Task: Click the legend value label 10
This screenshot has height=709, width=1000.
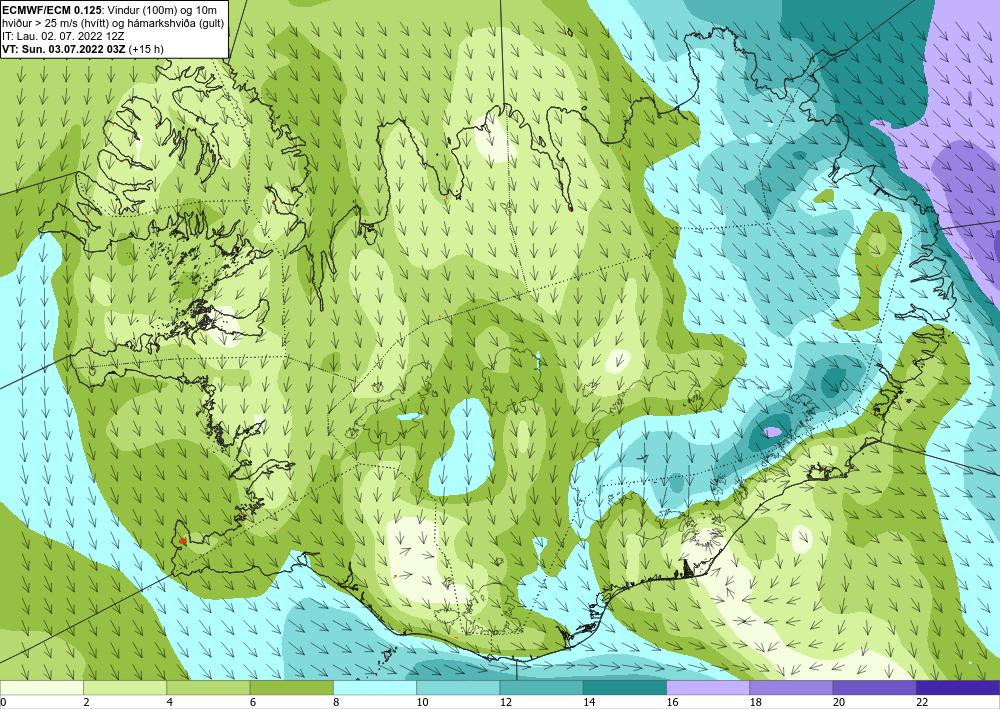Action: point(422,702)
